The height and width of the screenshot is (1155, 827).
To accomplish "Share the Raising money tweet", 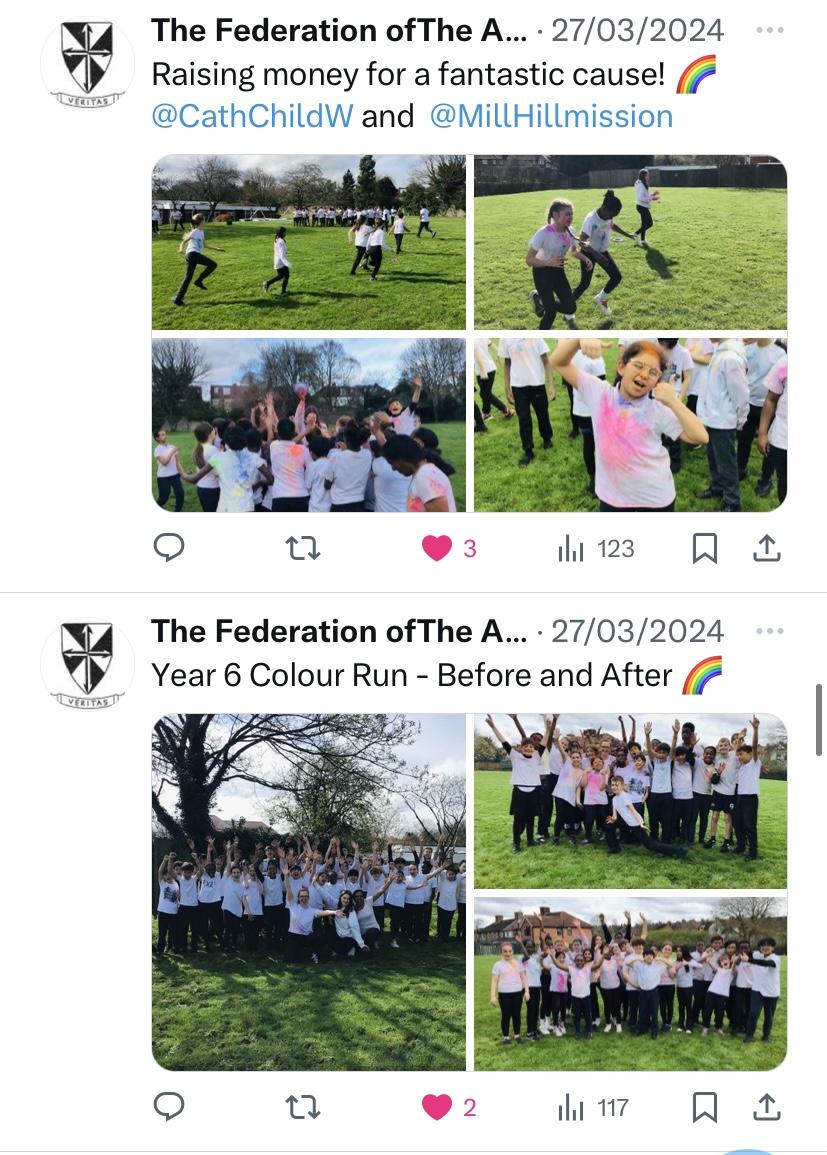I will pos(767,549).
